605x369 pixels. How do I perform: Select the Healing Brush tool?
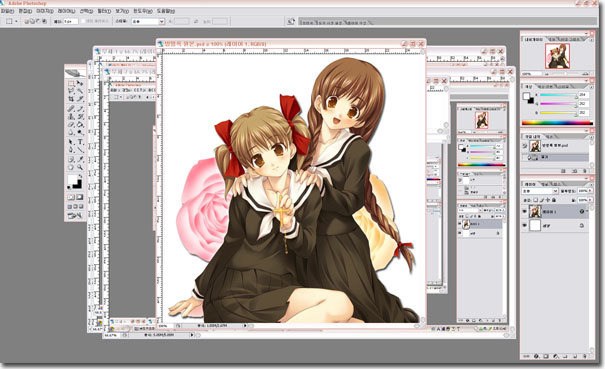(71, 108)
